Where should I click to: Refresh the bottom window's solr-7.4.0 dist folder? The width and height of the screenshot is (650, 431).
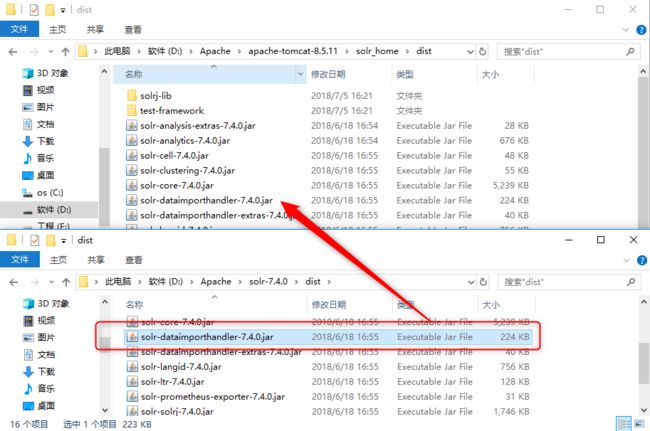483,282
